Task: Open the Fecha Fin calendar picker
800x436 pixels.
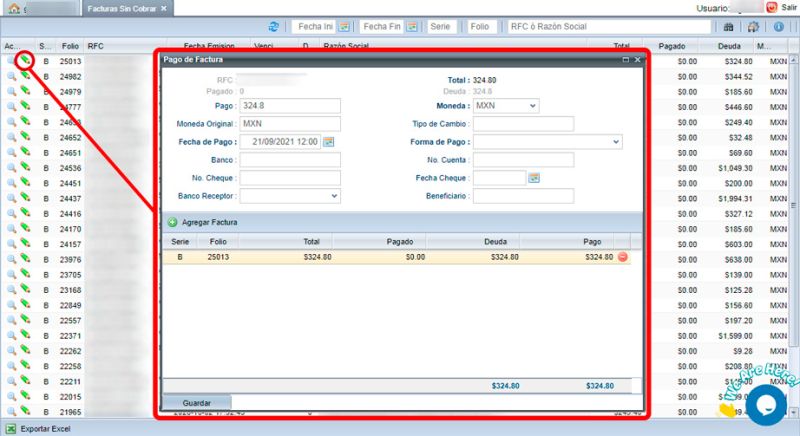Action: click(410, 27)
